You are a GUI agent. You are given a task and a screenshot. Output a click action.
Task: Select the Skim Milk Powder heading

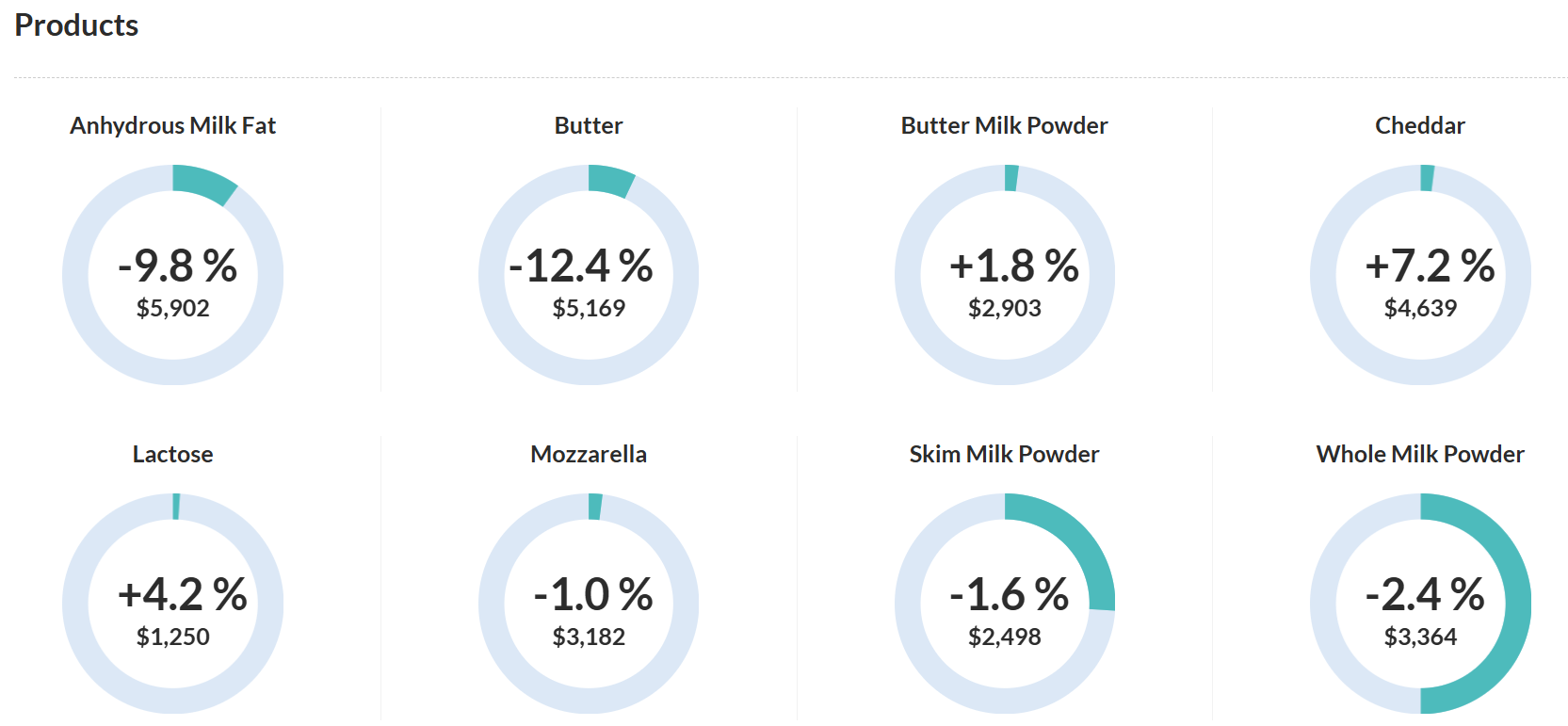(1004, 454)
